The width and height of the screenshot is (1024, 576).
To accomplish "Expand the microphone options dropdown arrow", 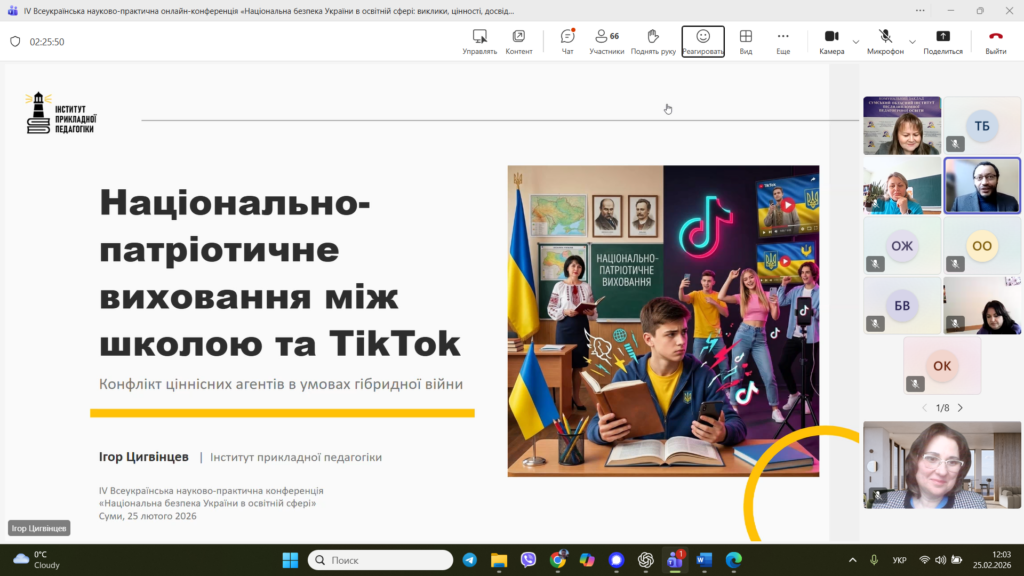I will [913, 42].
